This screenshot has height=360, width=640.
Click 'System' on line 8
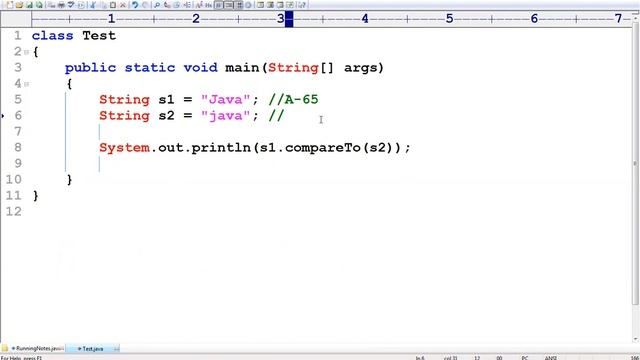(x=124, y=147)
